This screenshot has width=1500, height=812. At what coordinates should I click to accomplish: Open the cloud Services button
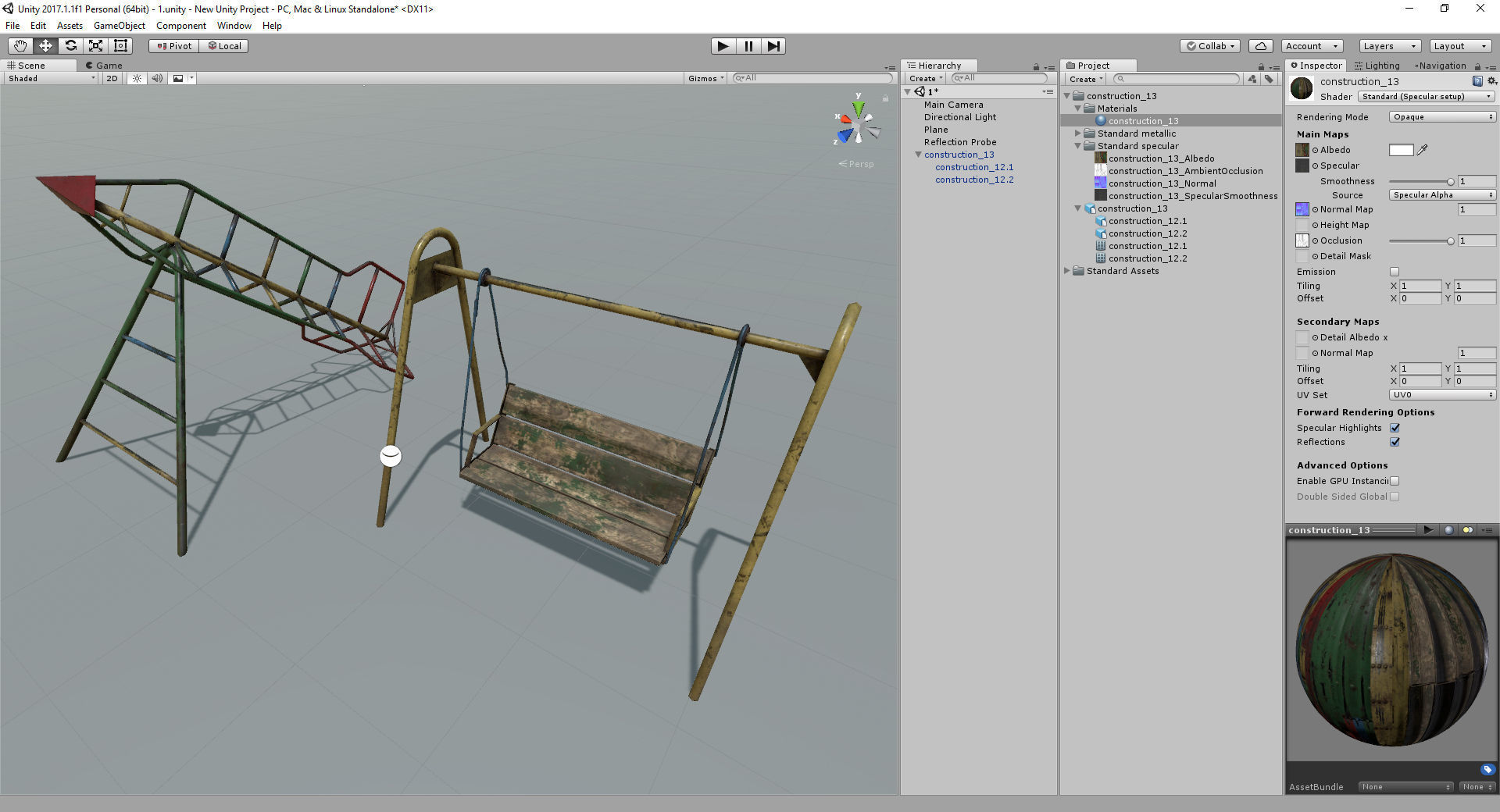(1261, 46)
